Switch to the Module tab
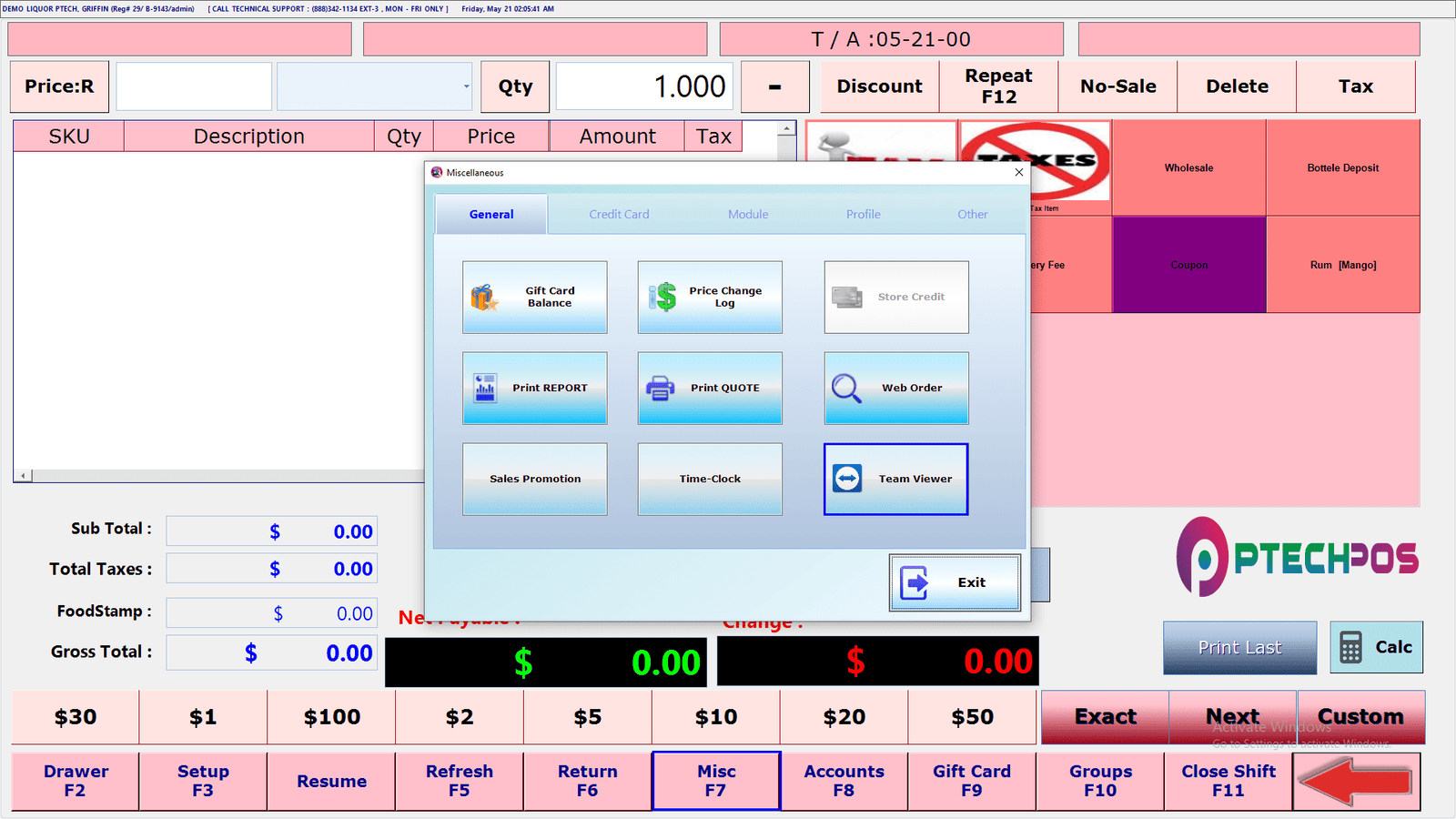This screenshot has height=819, width=1456. pyautogui.click(x=748, y=215)
